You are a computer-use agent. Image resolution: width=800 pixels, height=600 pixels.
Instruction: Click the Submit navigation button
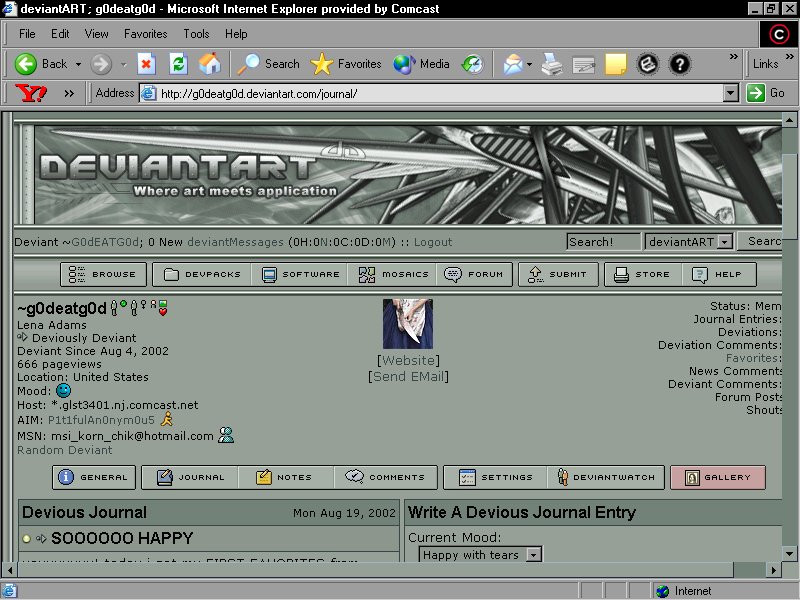coord(558,274)
